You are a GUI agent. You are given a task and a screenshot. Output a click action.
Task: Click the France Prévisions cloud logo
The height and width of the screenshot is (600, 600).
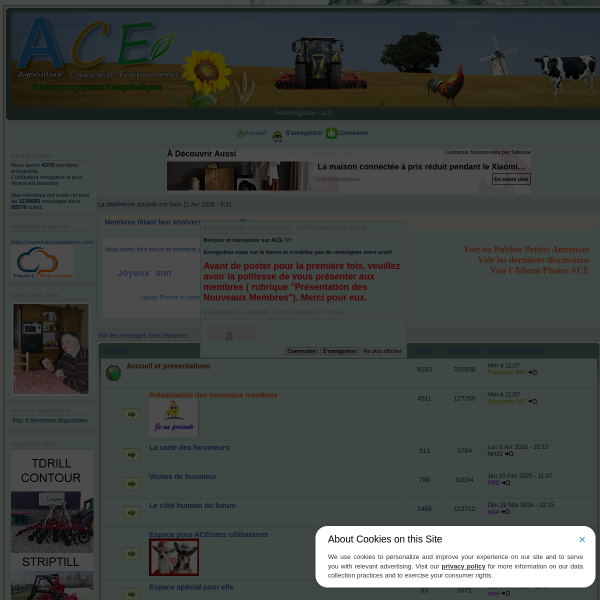tap(42, 262)
